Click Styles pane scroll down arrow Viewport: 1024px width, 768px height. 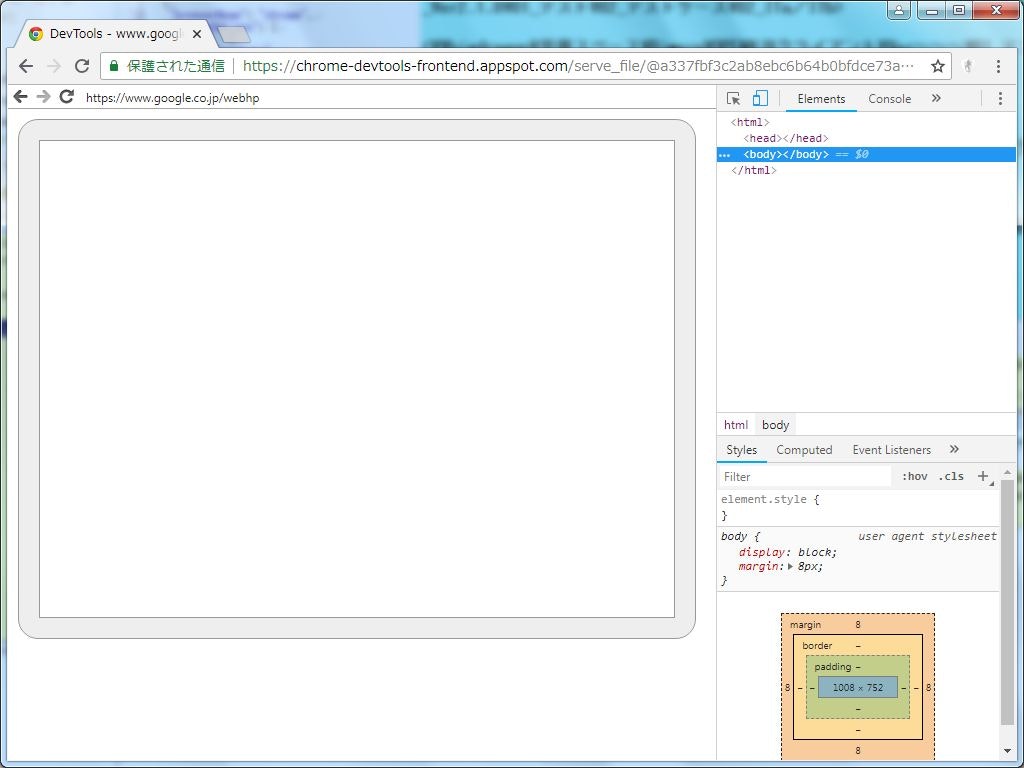1007,751
